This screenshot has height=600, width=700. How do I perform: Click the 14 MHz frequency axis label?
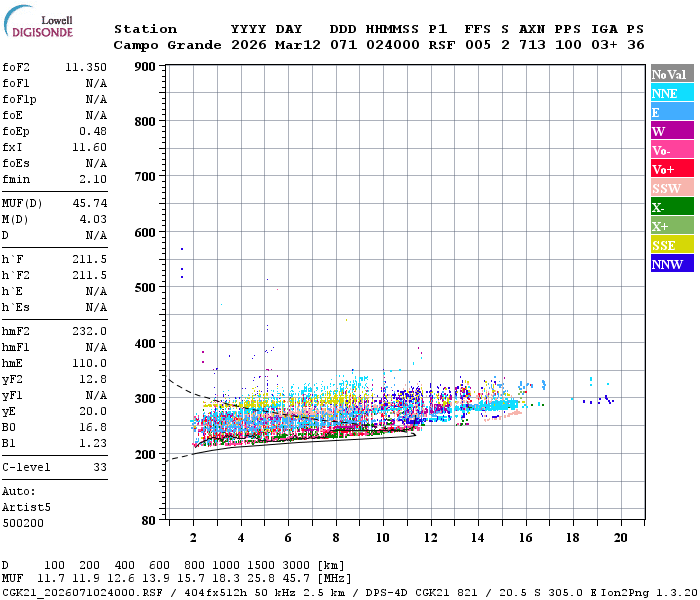478,538
